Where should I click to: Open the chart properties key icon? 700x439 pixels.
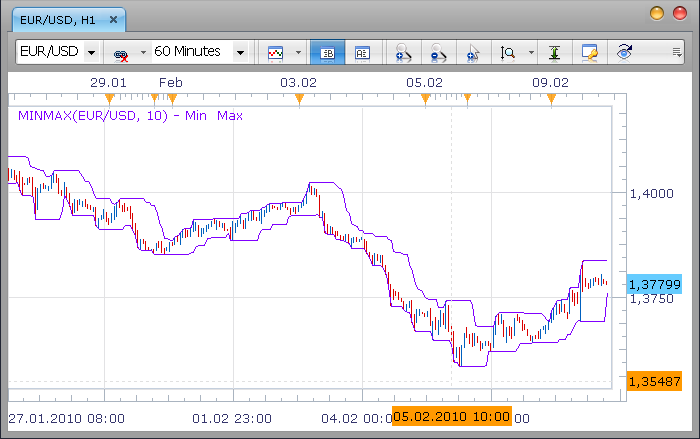pyautogui.click(x=589, y=53)
